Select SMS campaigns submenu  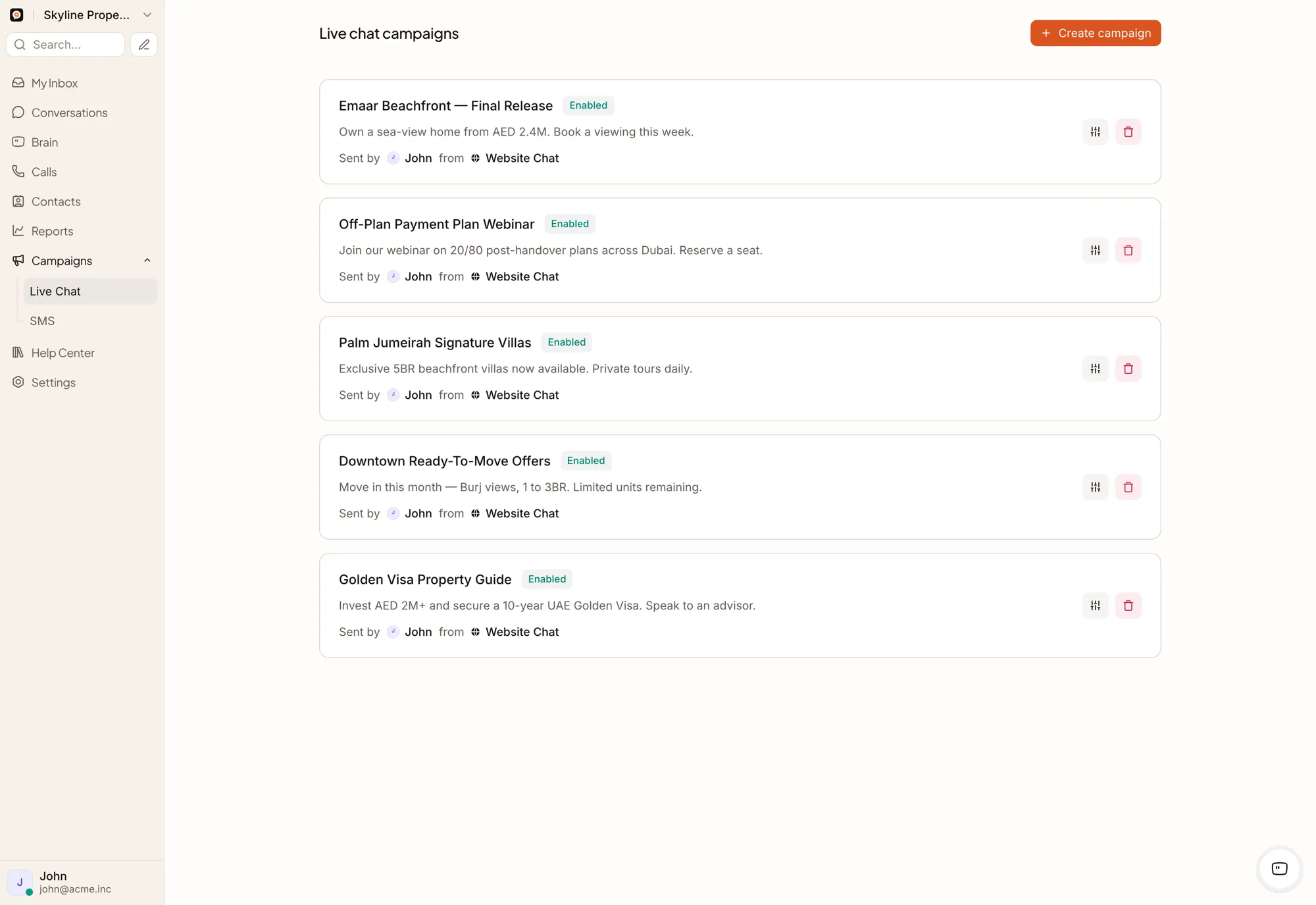click(x=90, y=321)
